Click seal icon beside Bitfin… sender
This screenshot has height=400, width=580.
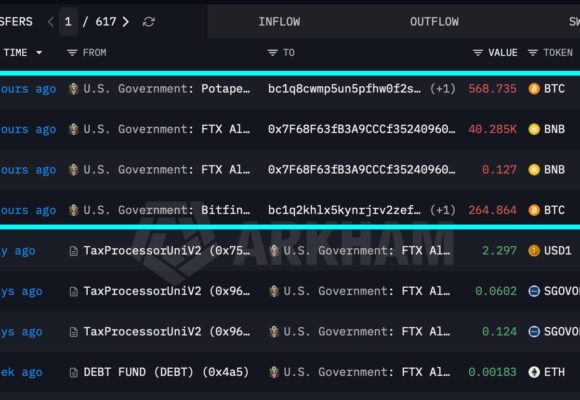click(x=74, y=210)
